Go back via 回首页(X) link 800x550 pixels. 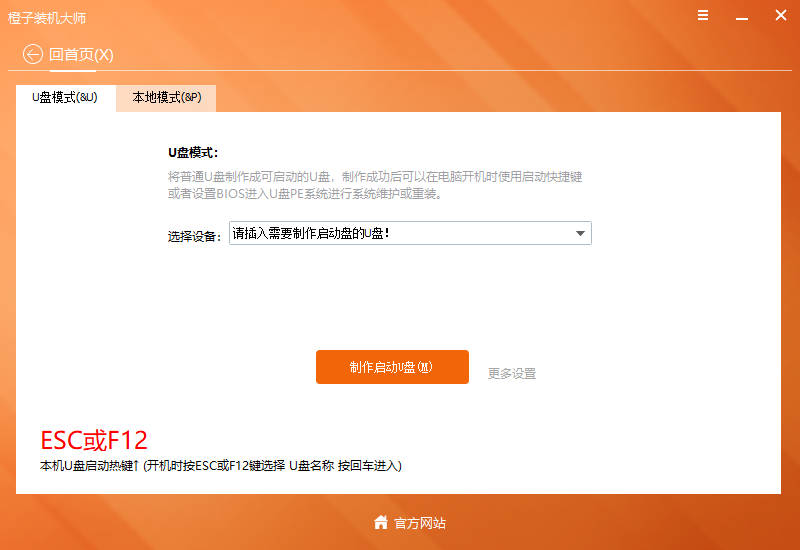click(x=81, y=55)
